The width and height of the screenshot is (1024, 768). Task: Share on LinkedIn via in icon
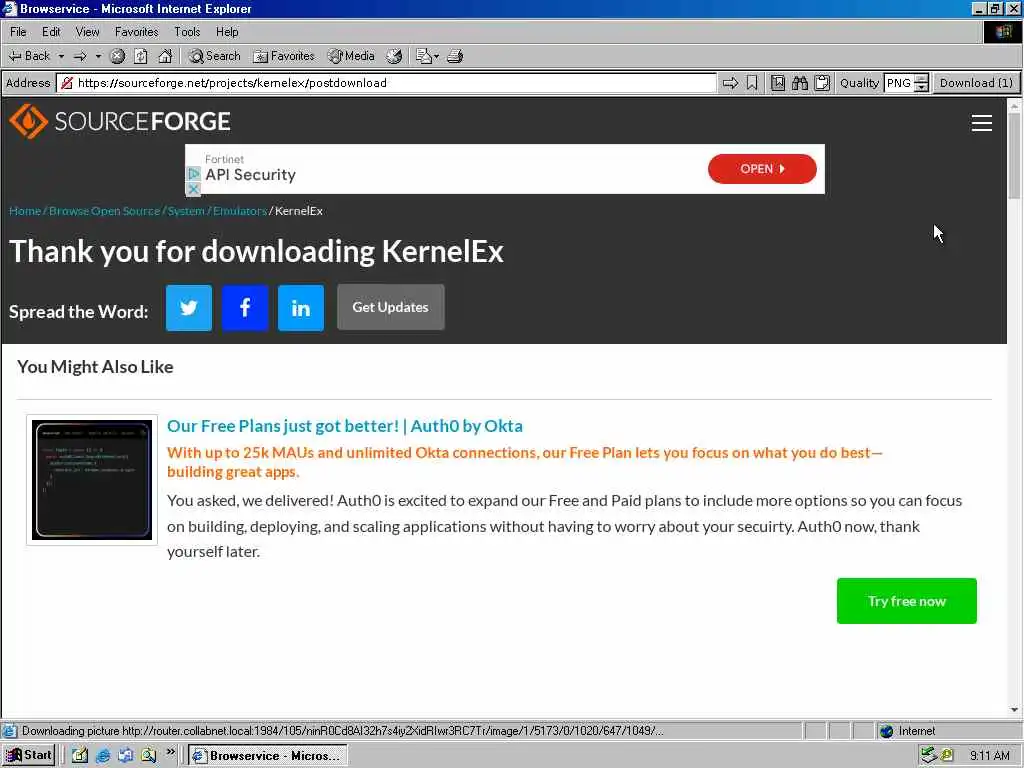[x=301, y=308]
